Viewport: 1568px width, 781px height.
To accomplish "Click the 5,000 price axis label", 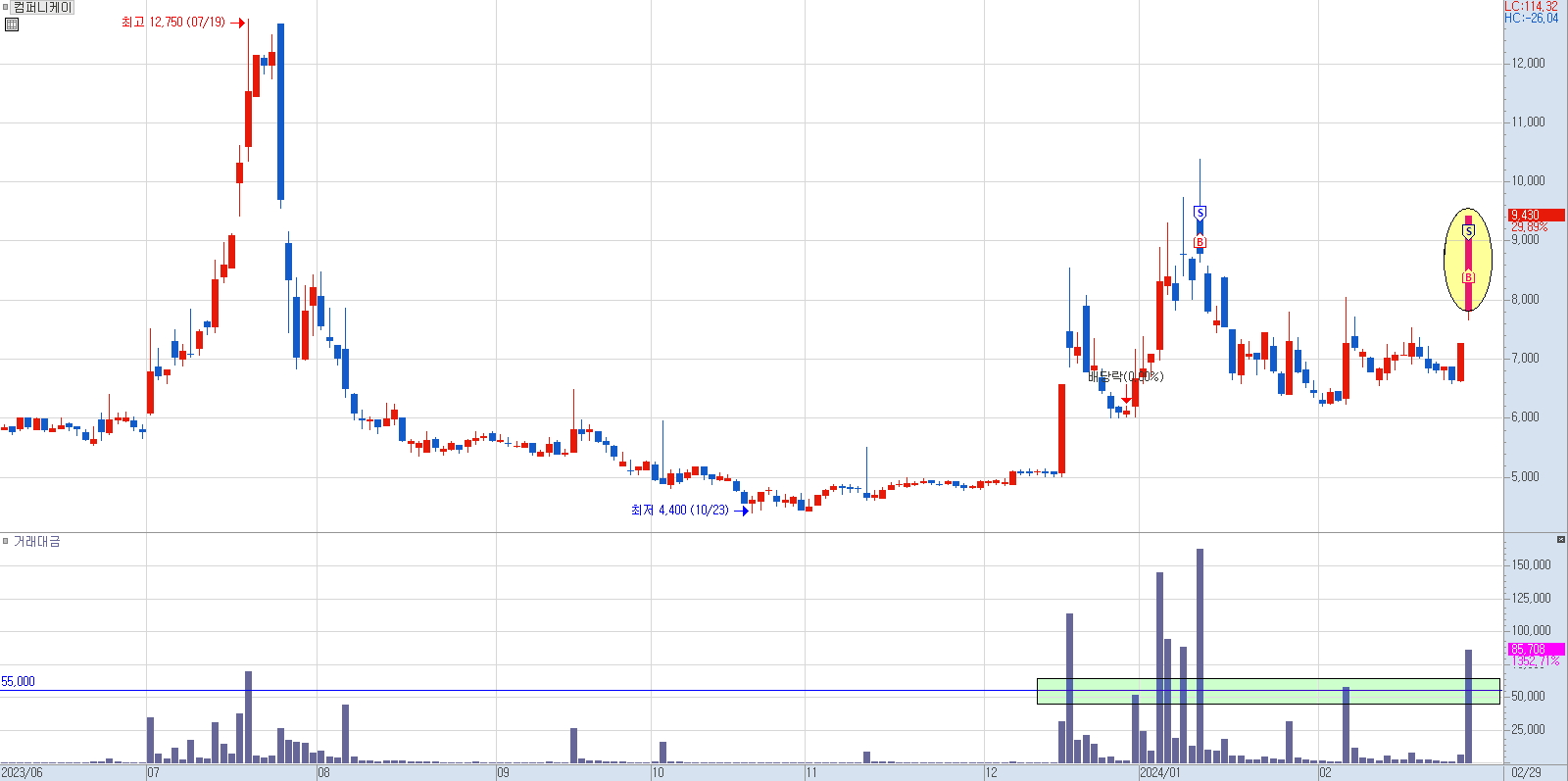I will point(1525,476).
